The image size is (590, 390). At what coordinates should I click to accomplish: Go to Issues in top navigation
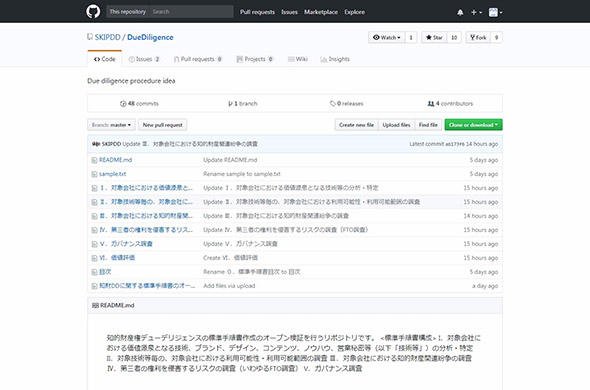click(x=289, y=12)
